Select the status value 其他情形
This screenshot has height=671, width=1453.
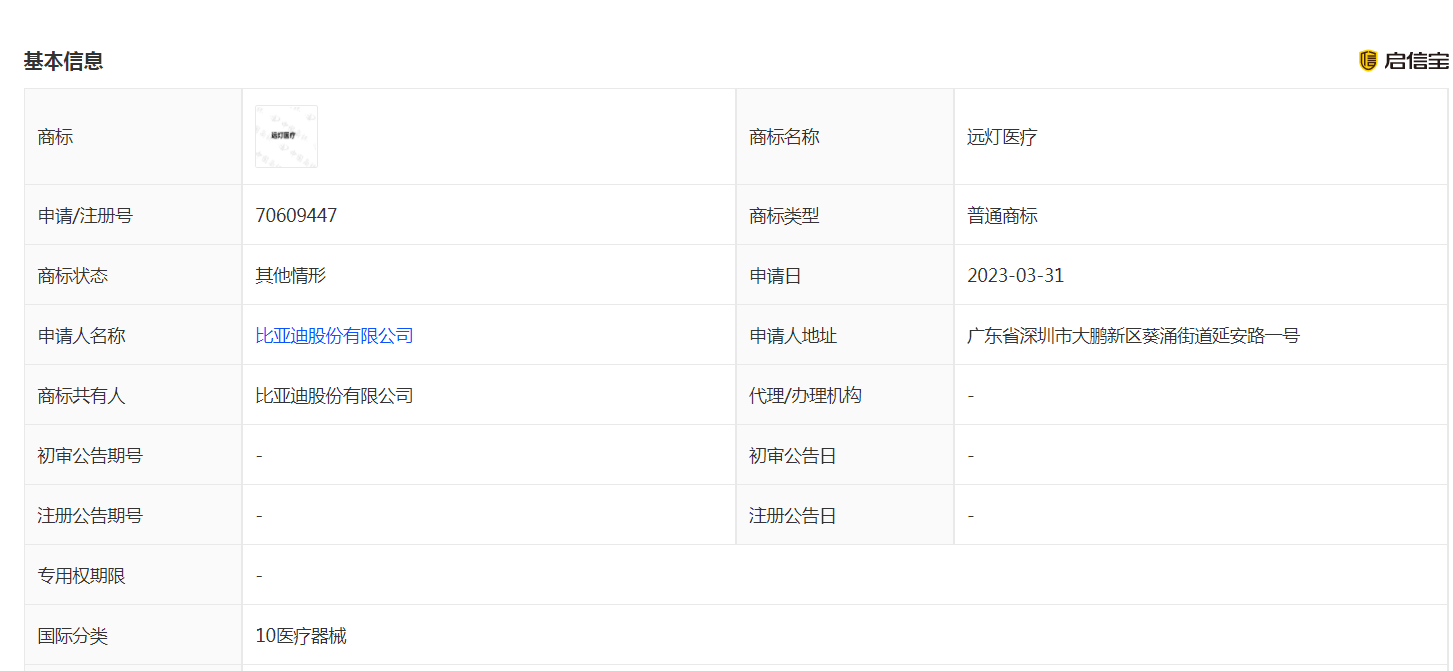tap(290, 275)
